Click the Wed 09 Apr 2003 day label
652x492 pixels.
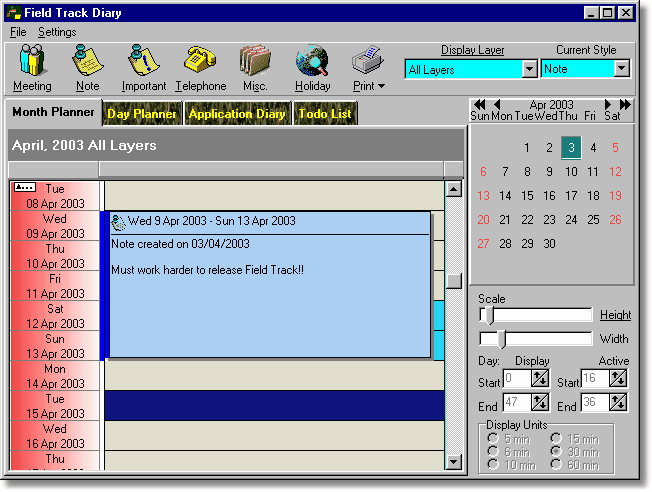55,226
